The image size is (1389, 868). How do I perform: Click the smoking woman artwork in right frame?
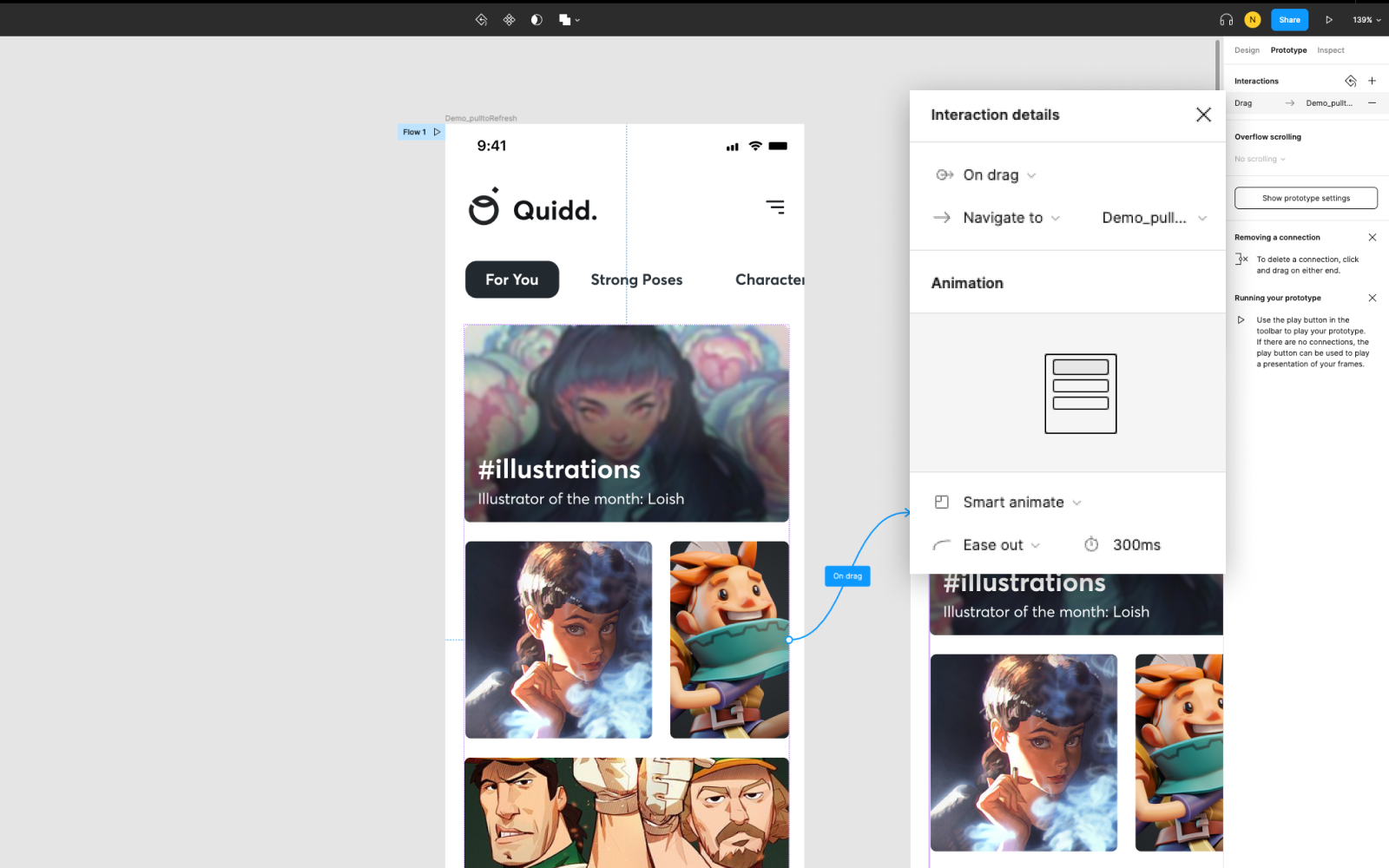tap(1024, 753)
